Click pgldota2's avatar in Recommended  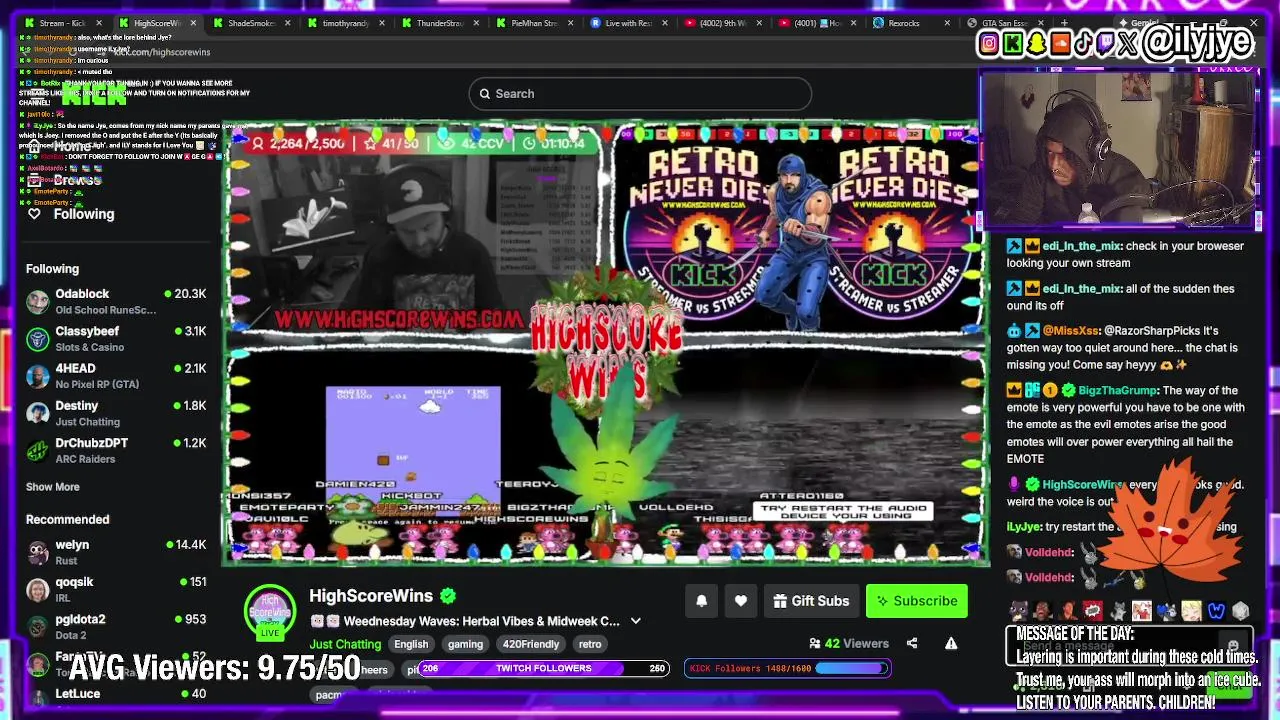38,627
